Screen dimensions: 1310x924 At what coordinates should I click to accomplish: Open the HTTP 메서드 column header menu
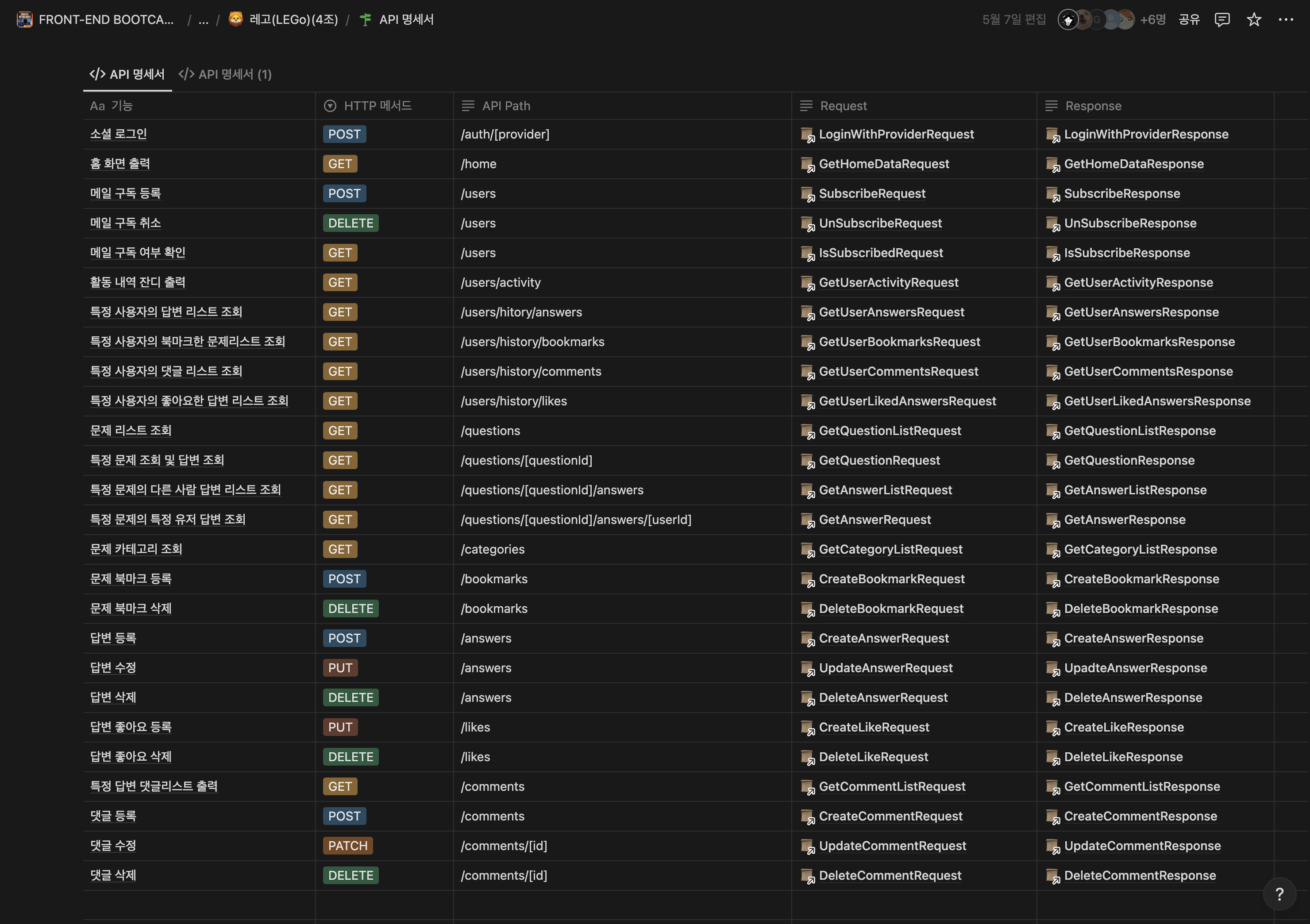pos(377,106)
